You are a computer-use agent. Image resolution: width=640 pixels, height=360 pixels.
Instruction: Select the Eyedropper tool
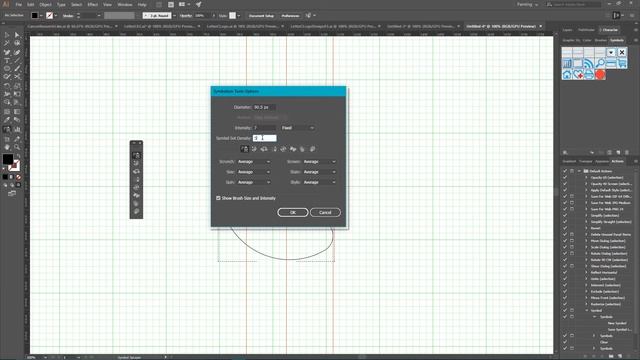coord(7,120)
